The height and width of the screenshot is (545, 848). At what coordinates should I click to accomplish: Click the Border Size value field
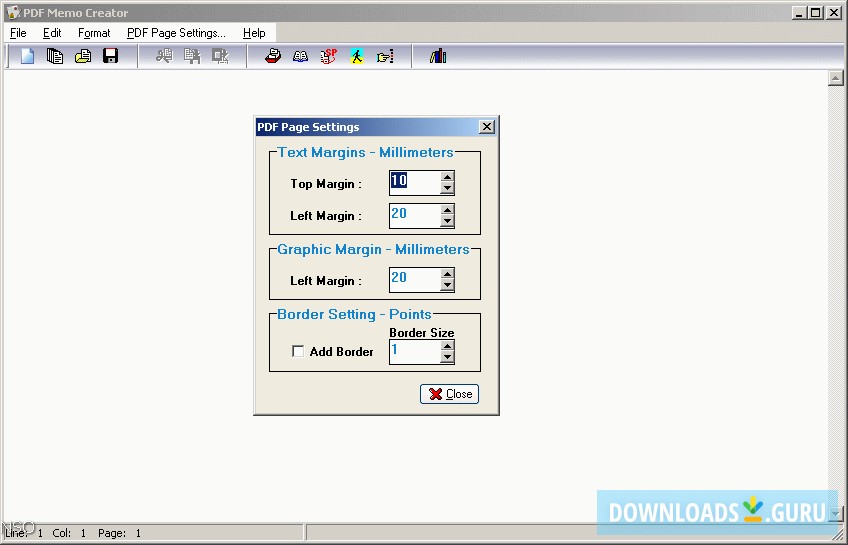pos(415,352)
